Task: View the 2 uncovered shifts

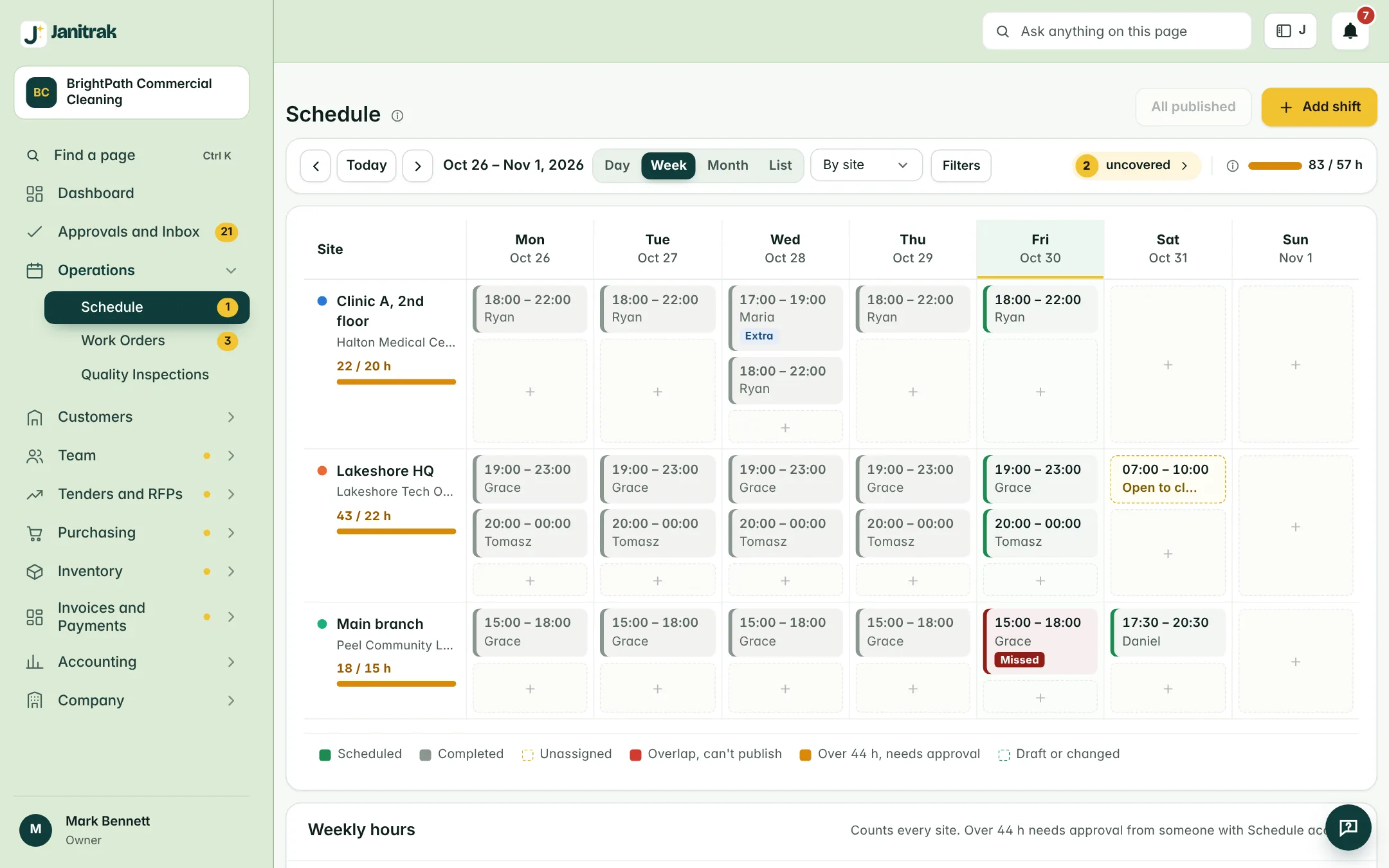Action: point(1136,166)
